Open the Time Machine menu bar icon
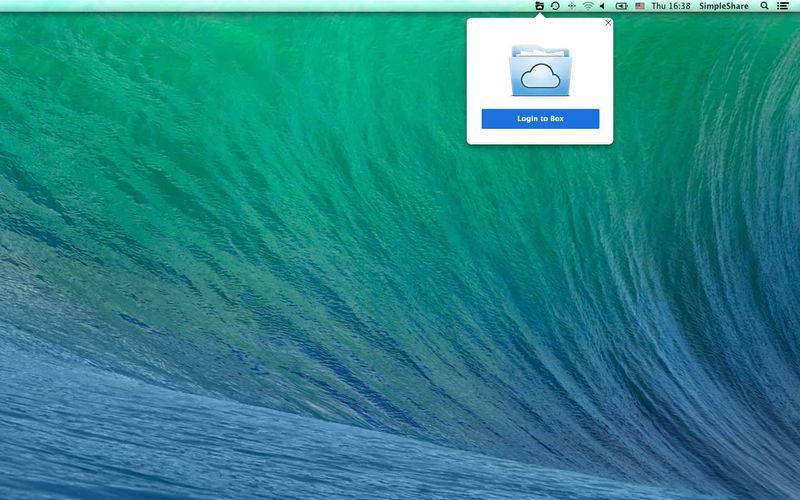 click(555, 6)
